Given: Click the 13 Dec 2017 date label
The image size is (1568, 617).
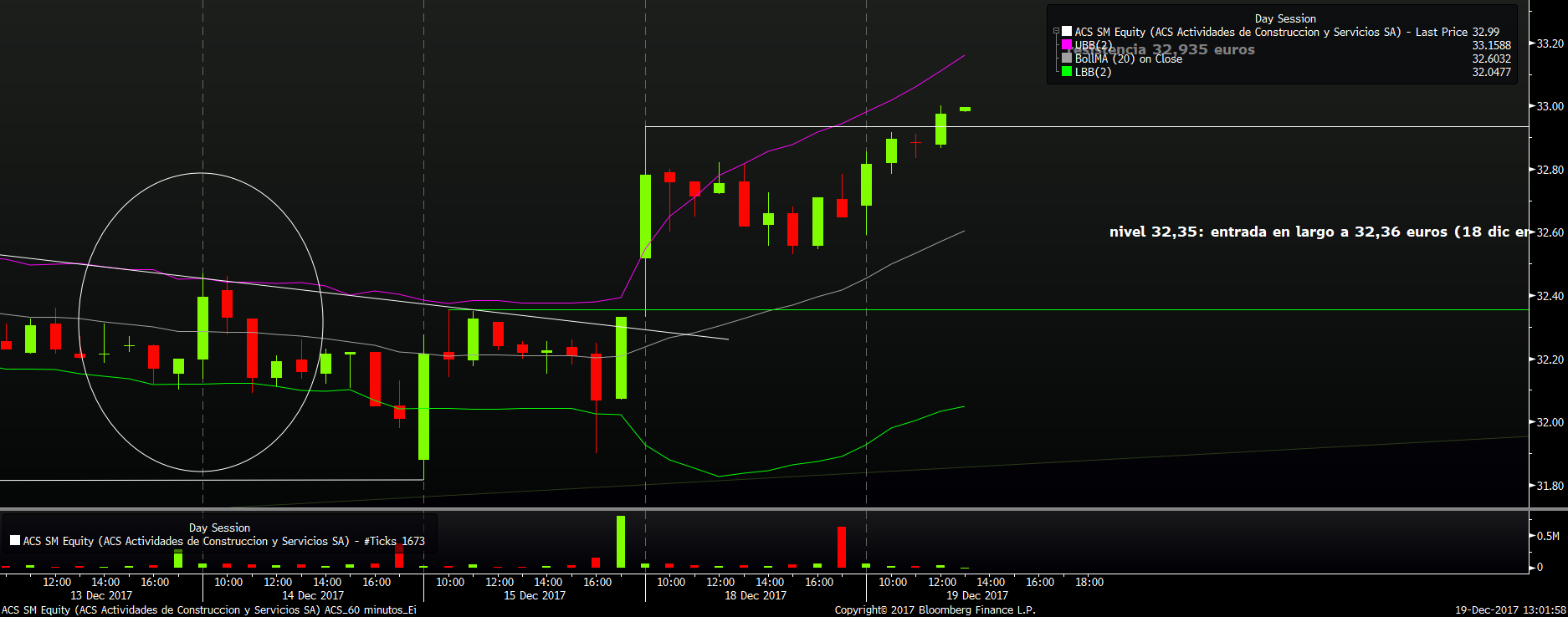Looking at the screenshot, I should tap(101, 595).
